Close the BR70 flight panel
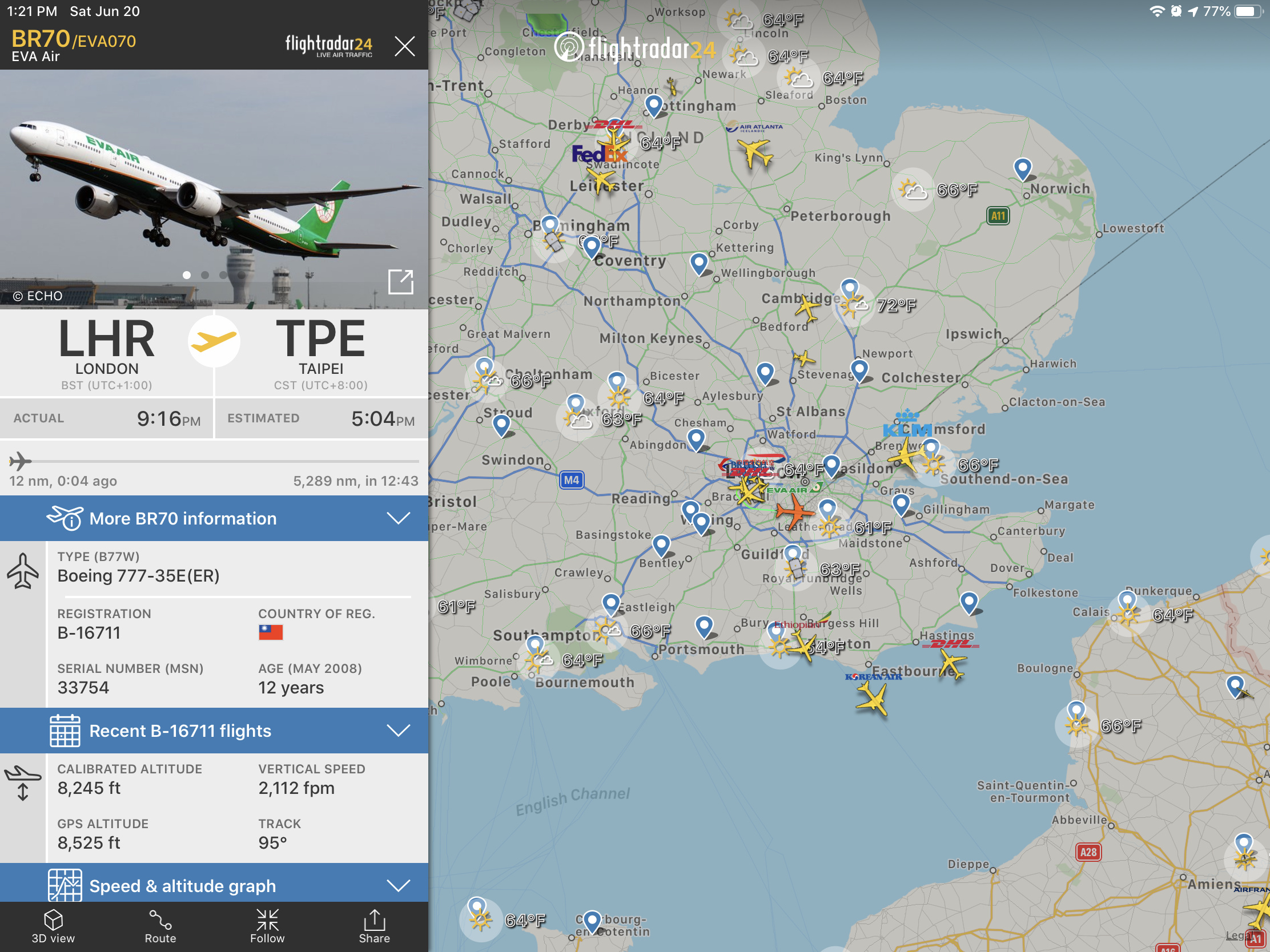This screenshot has width=1270, height=952. 404,46
